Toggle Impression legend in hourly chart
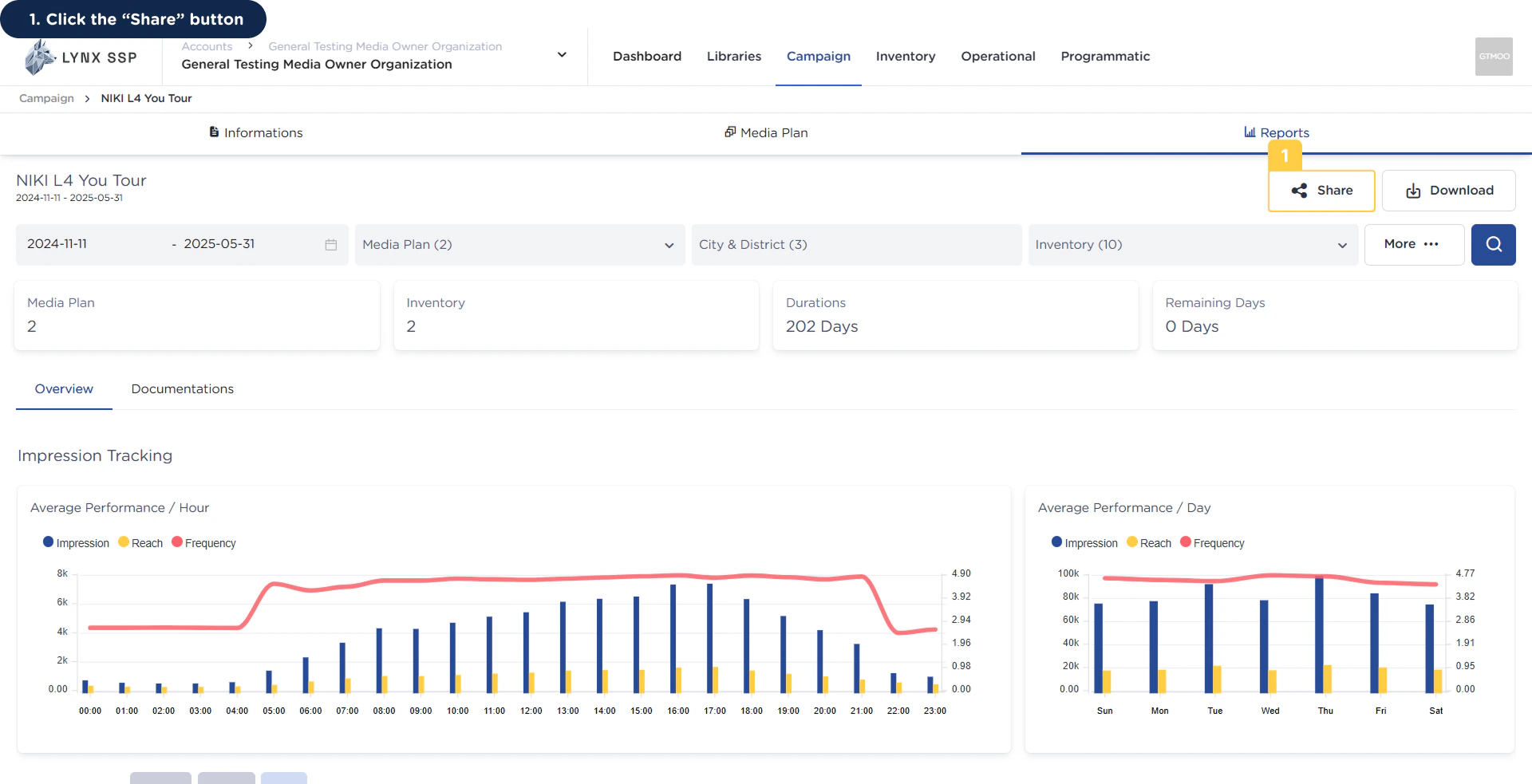Image resolution: width=1532 pixels, height=784 pixels. tap(76, 543)
